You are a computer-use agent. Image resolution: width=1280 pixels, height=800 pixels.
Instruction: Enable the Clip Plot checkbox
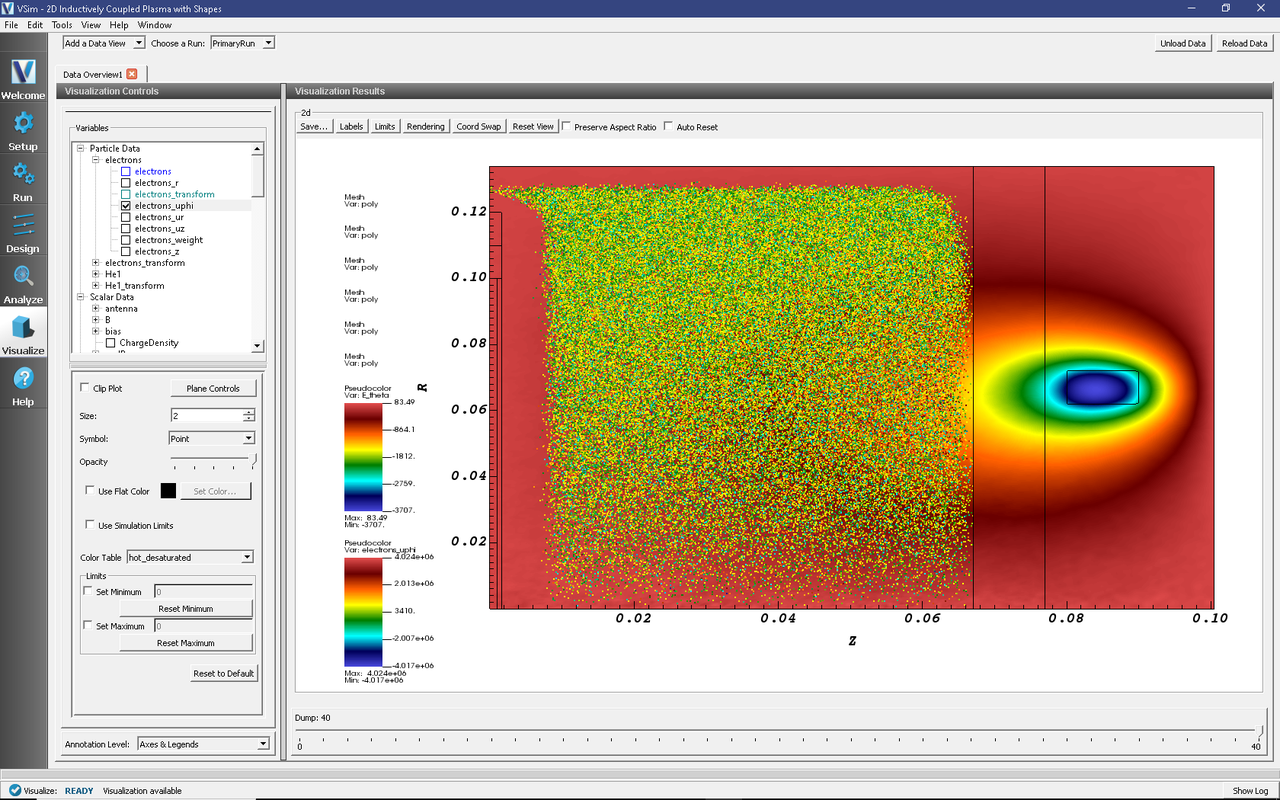point(85,388)
